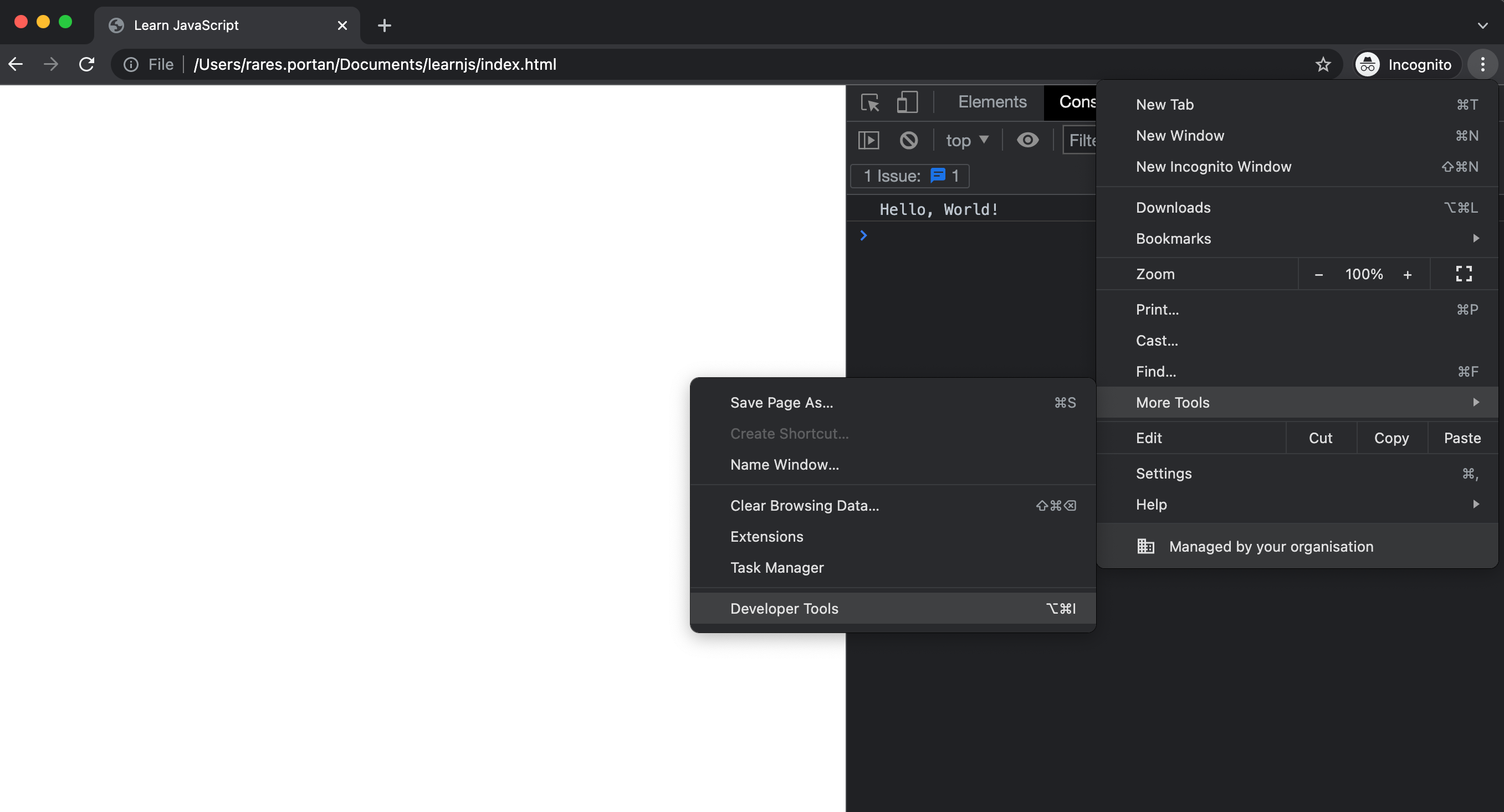Reload the current page
This screenshot has width=1504, height=812.
coord(86,64)
